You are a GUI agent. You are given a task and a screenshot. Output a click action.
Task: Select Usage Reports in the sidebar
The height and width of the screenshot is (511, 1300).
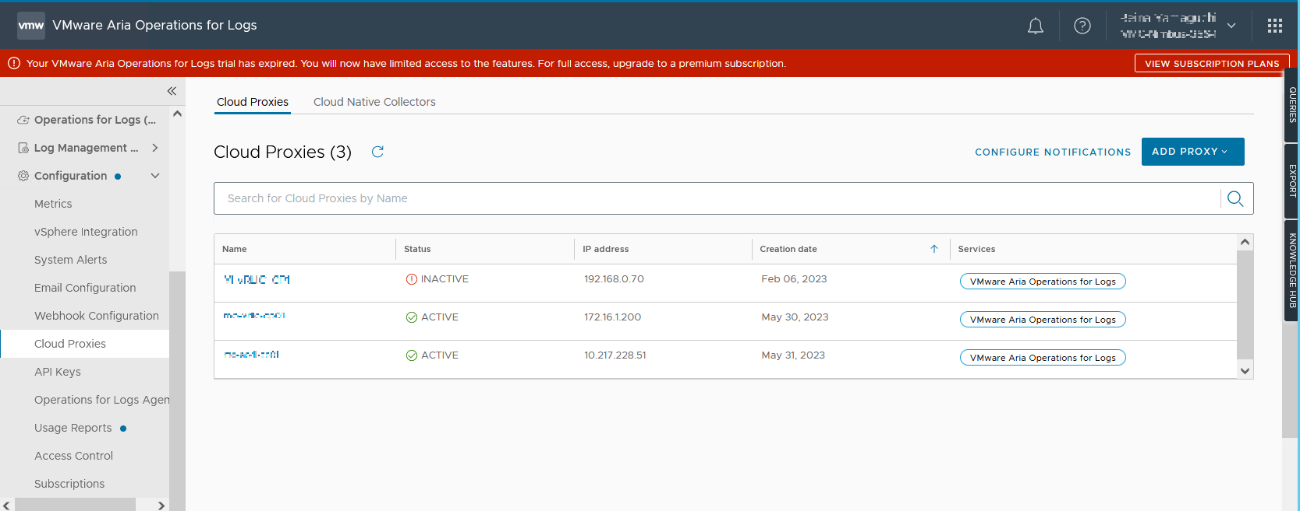(x=73, y=428)
